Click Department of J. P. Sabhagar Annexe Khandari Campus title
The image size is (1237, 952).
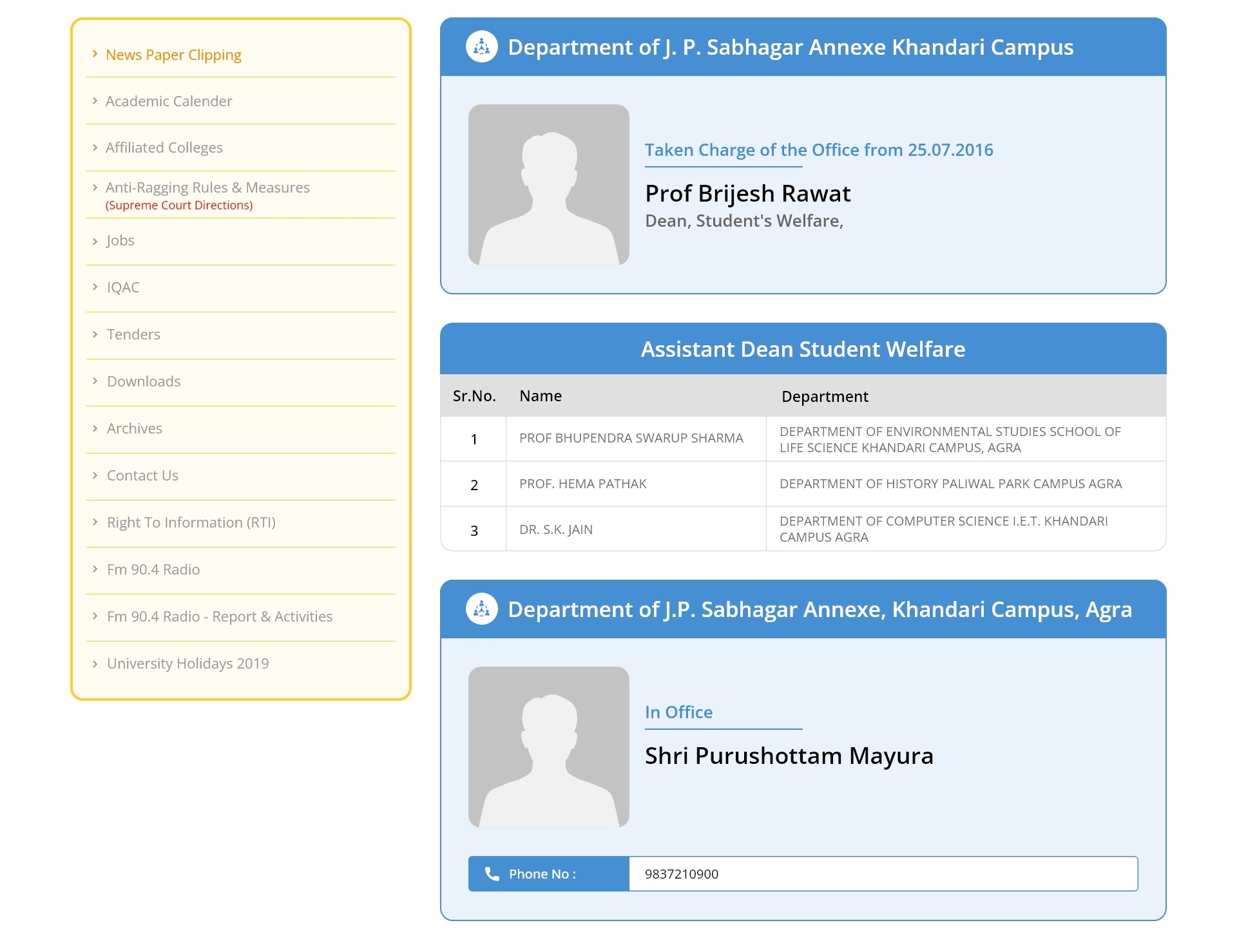(791, 47)
